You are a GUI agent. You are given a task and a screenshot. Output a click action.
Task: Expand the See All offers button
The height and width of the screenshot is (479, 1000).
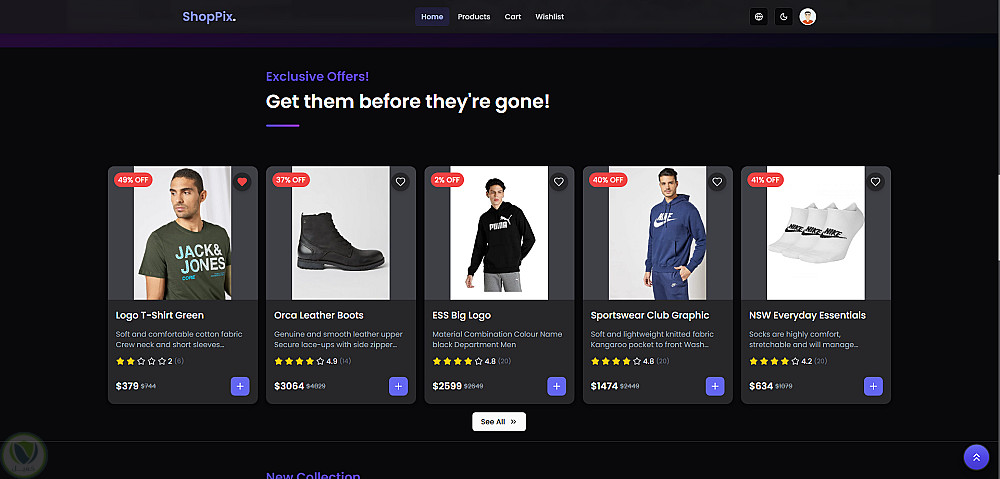tap(499, 422)
